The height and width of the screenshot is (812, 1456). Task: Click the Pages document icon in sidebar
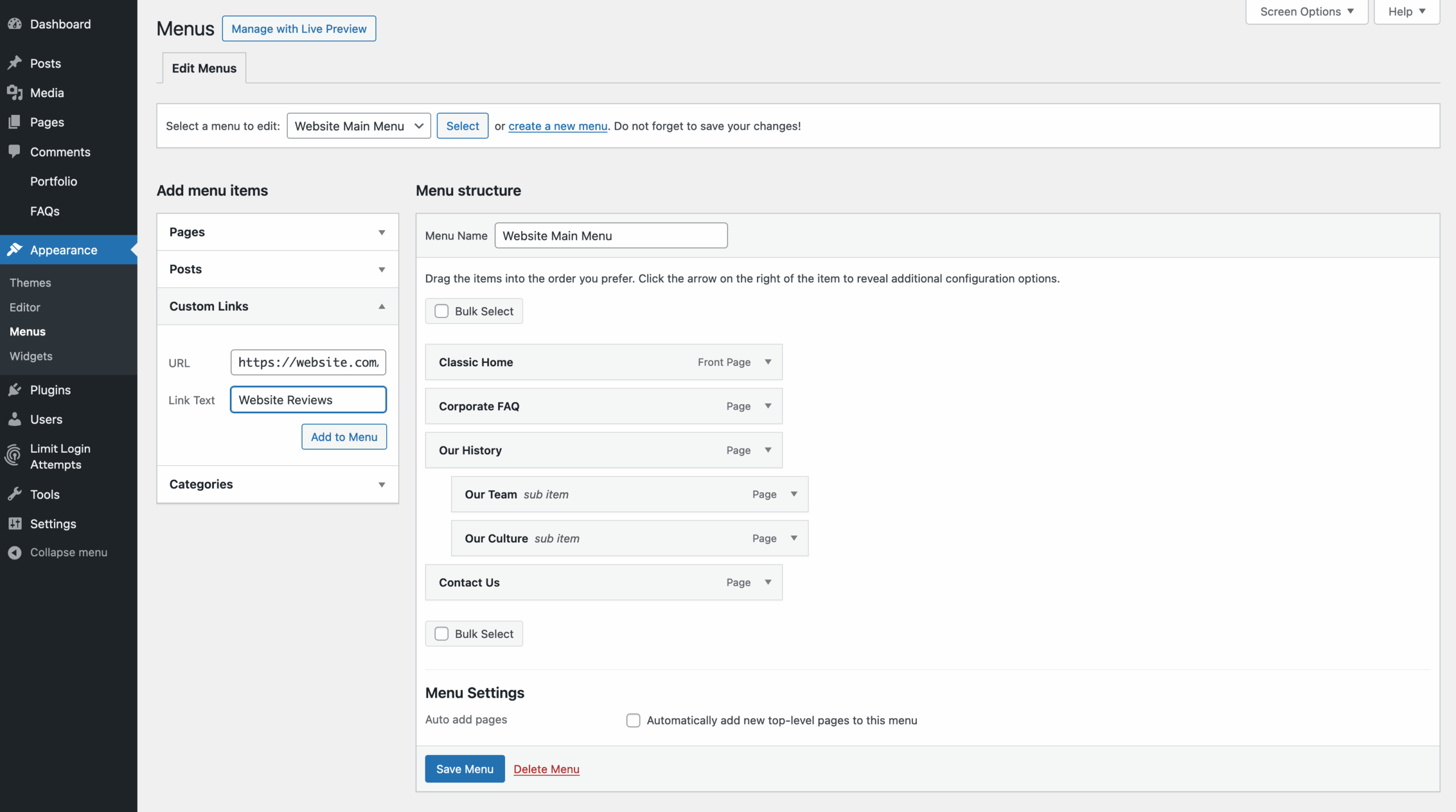tap(15, 122)
